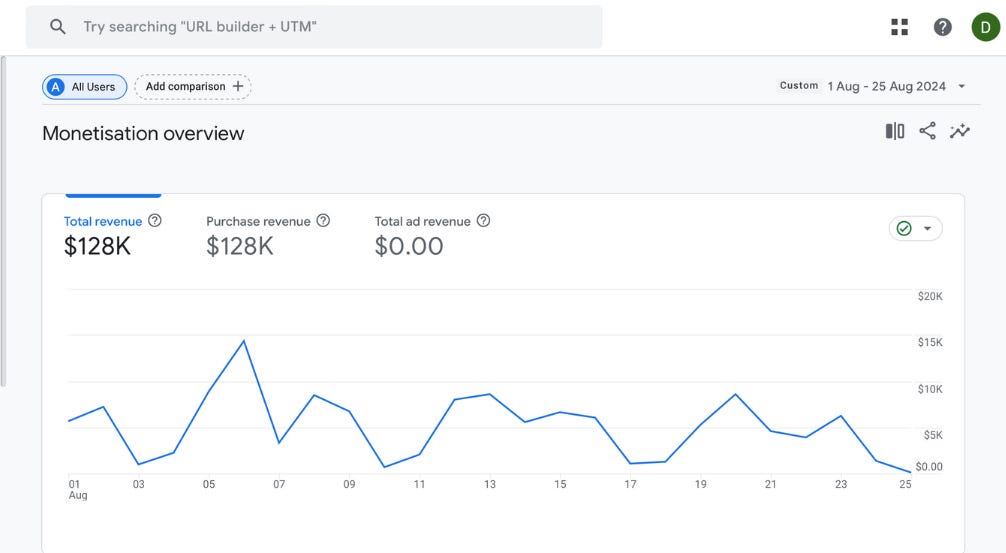Open the help question mark icon
The width and height of the screenshot is (1006, 553).
click(x=942, y=27)
